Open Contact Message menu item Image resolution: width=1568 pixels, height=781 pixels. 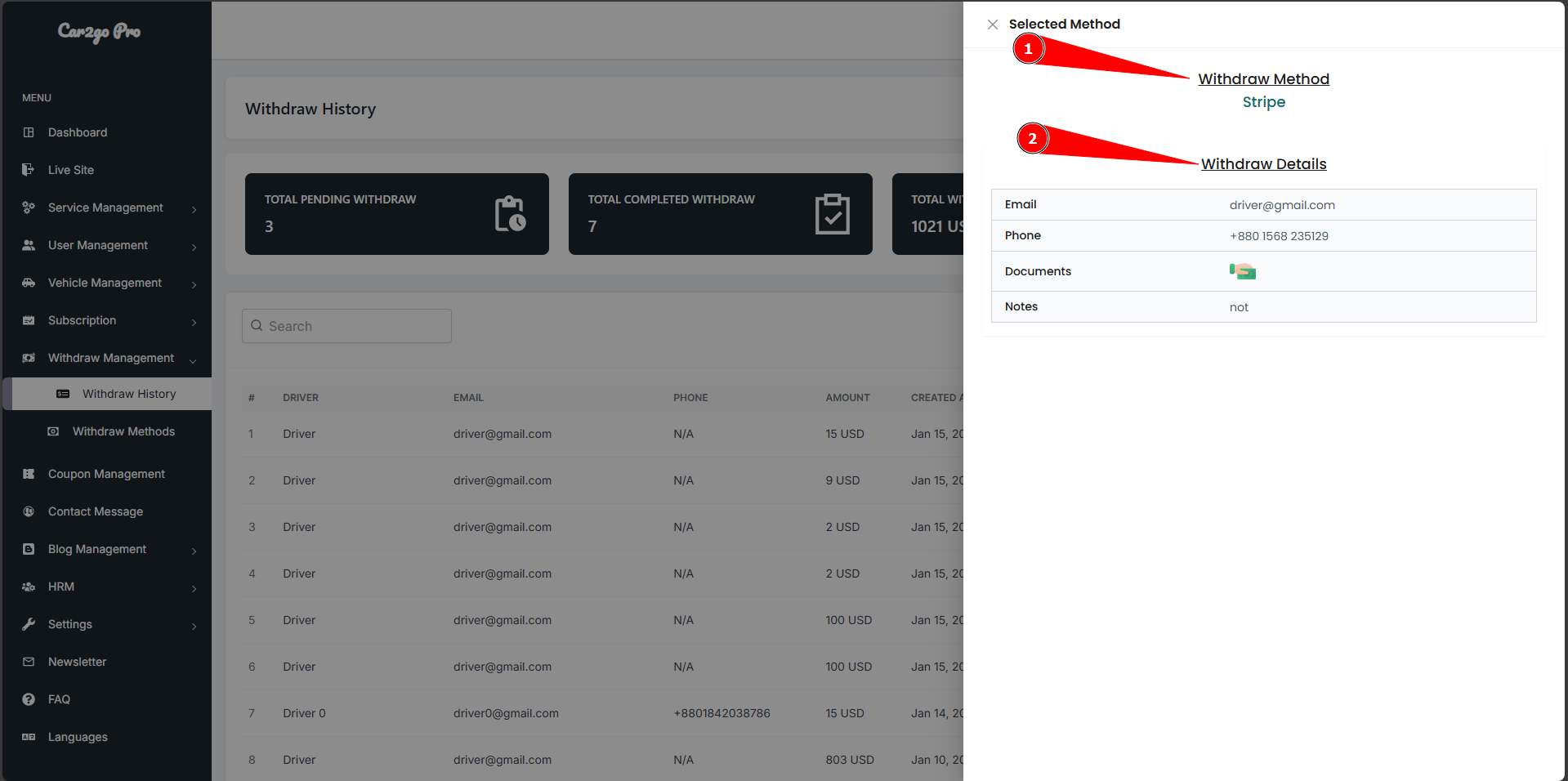pos(96,511)
